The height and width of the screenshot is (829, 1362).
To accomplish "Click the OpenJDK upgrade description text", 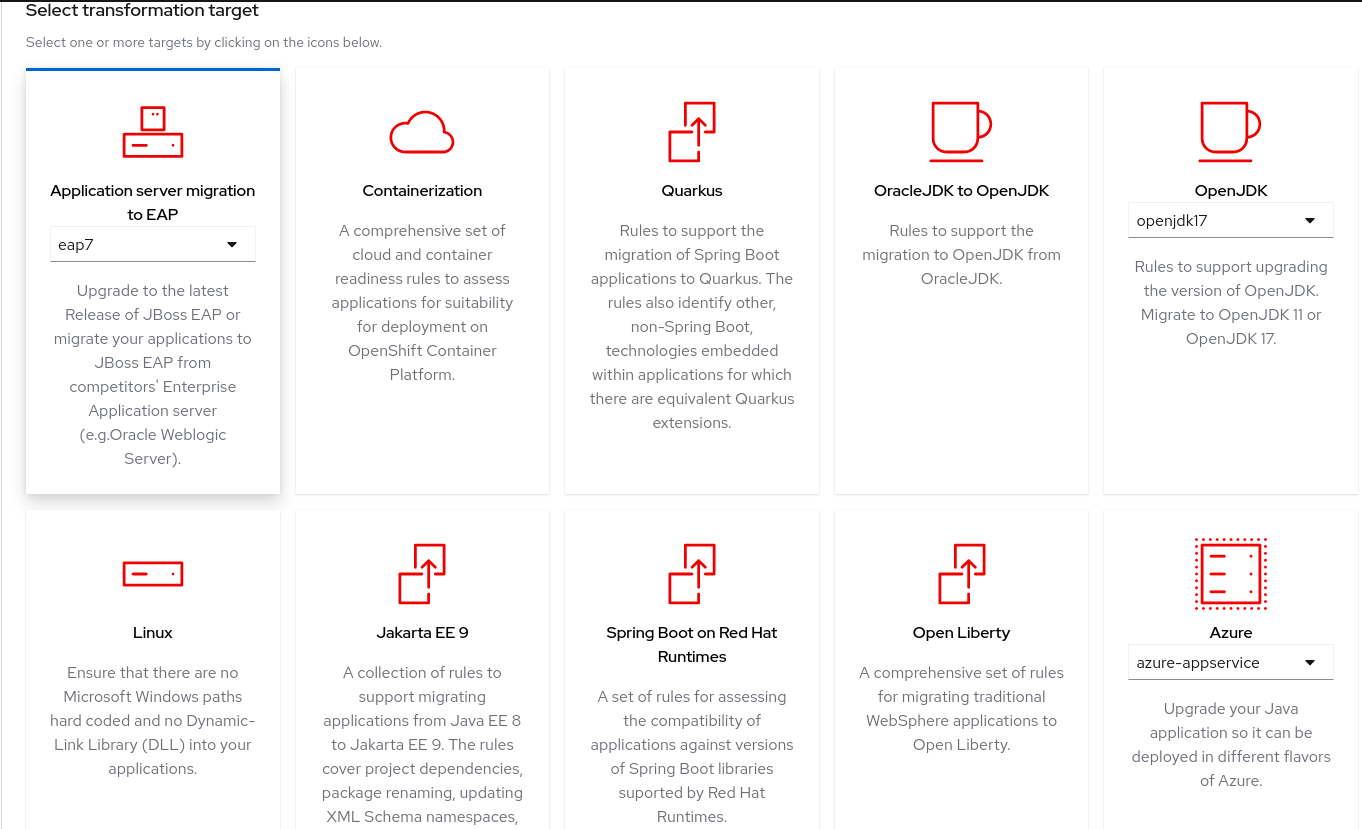I will [1230, 303].
